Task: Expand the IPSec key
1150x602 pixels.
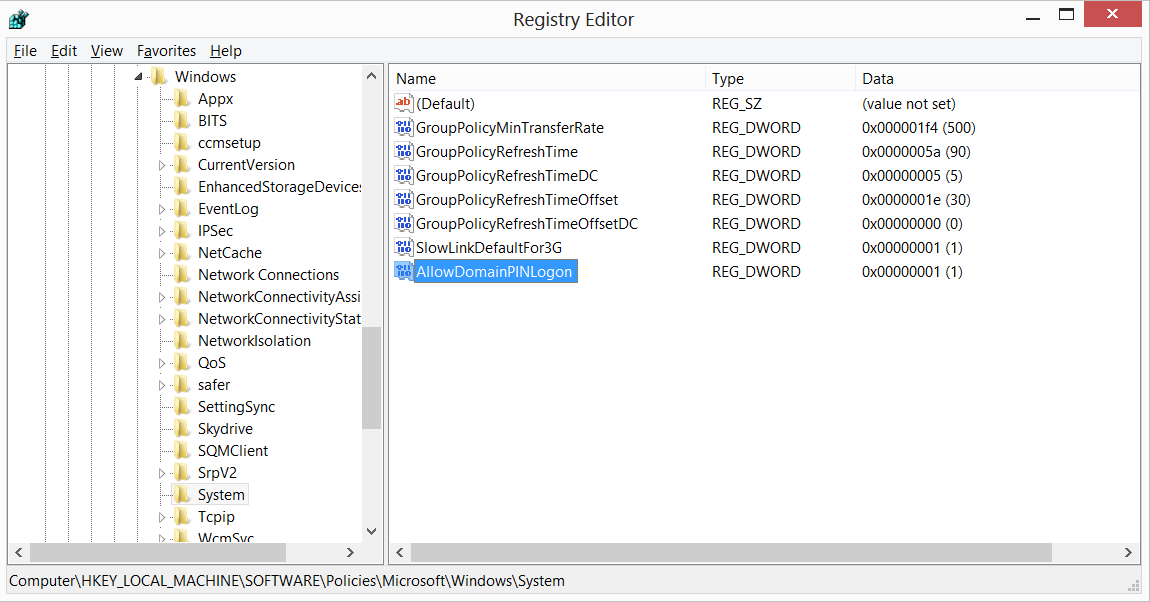Action: (x=162, y=231)
